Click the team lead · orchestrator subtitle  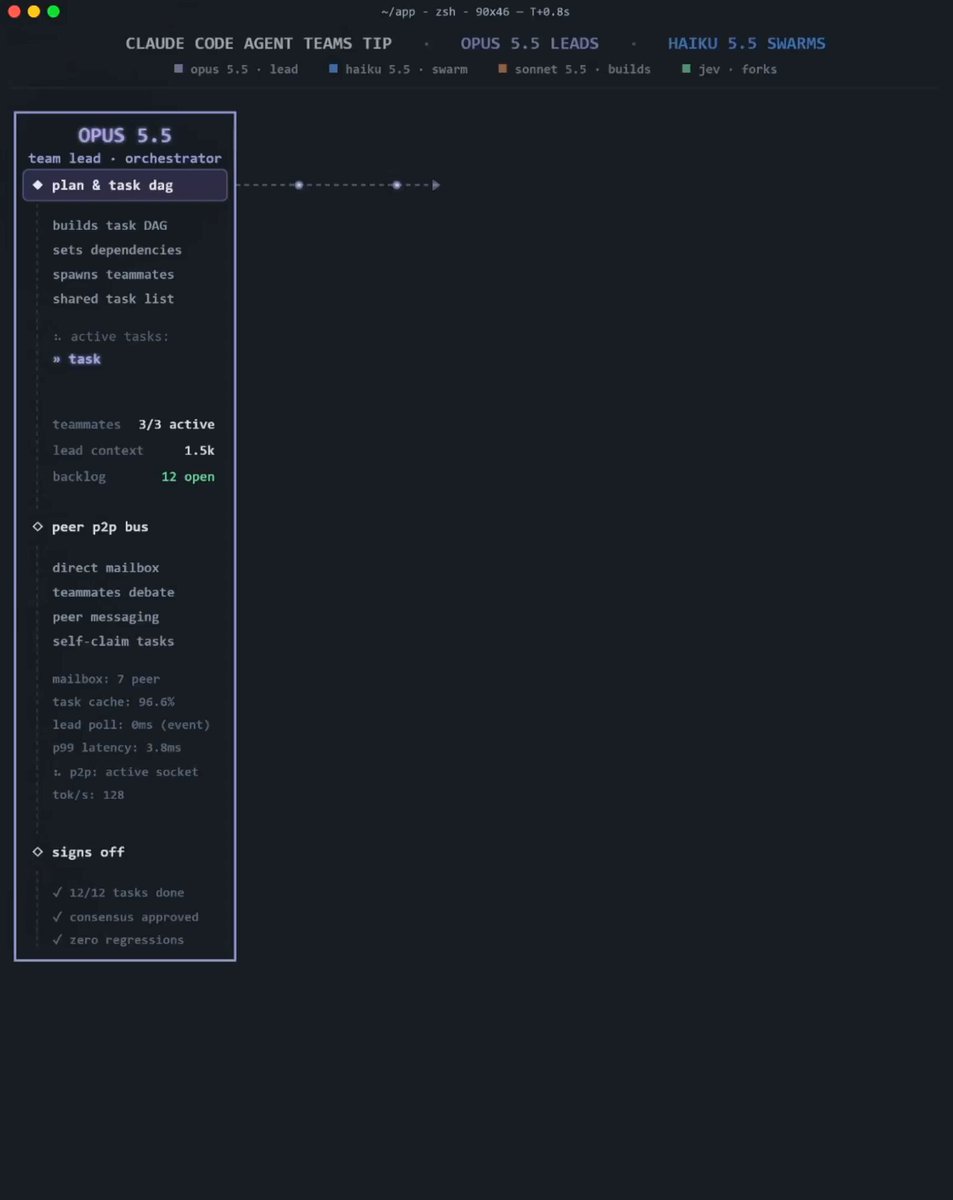tap(125, 159)
